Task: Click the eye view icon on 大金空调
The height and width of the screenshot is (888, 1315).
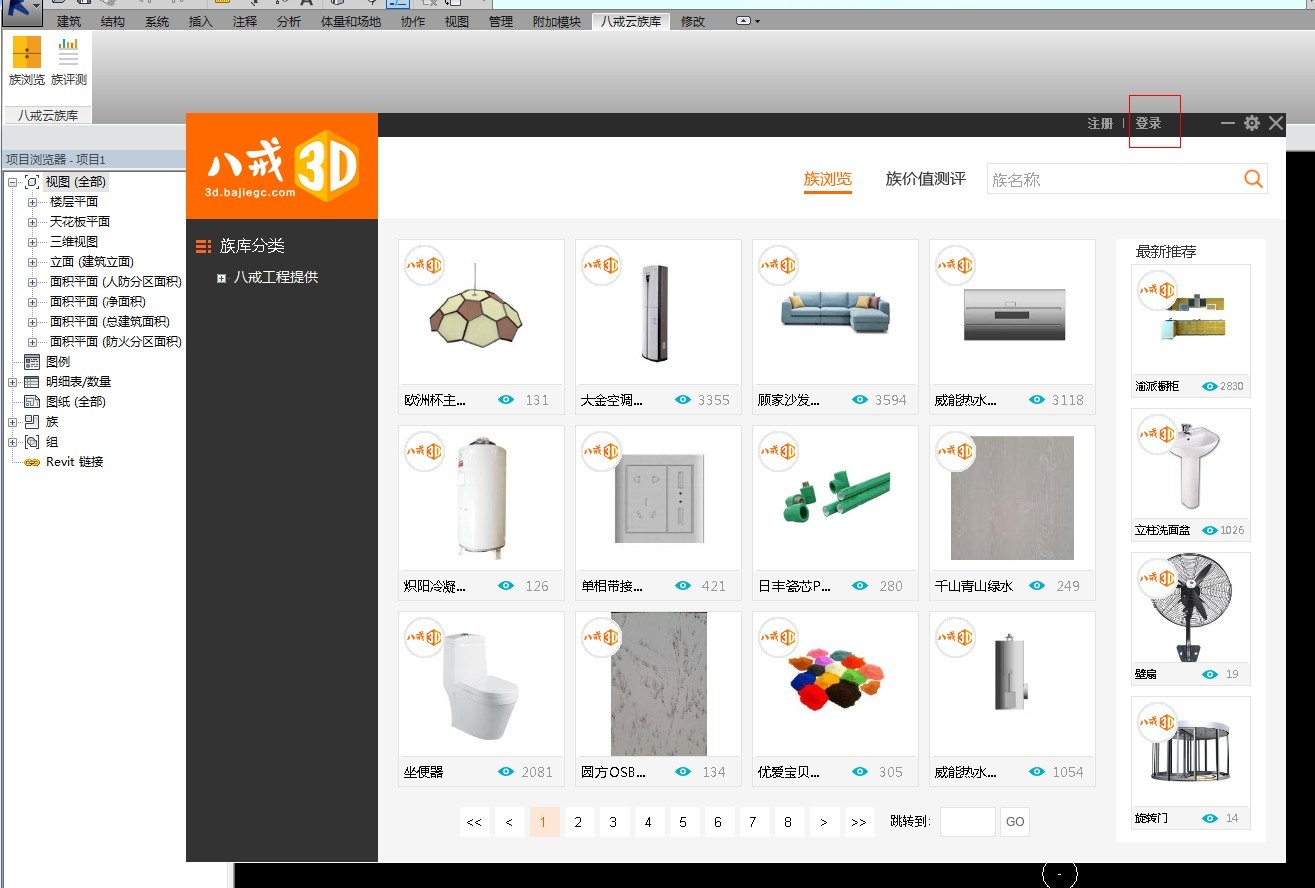Action: click(683, 399)
